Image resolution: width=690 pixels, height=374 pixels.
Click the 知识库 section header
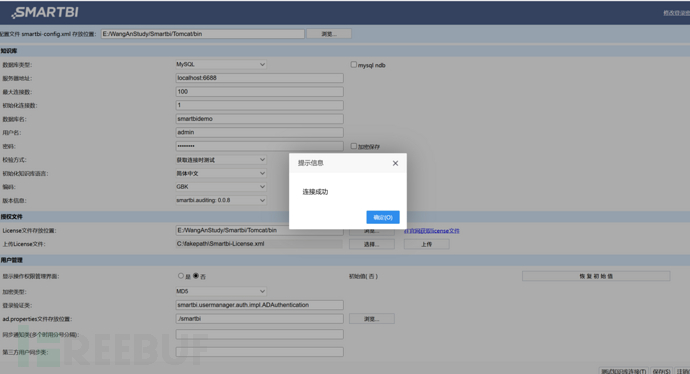pyautogui.click(x=9, y=51)
